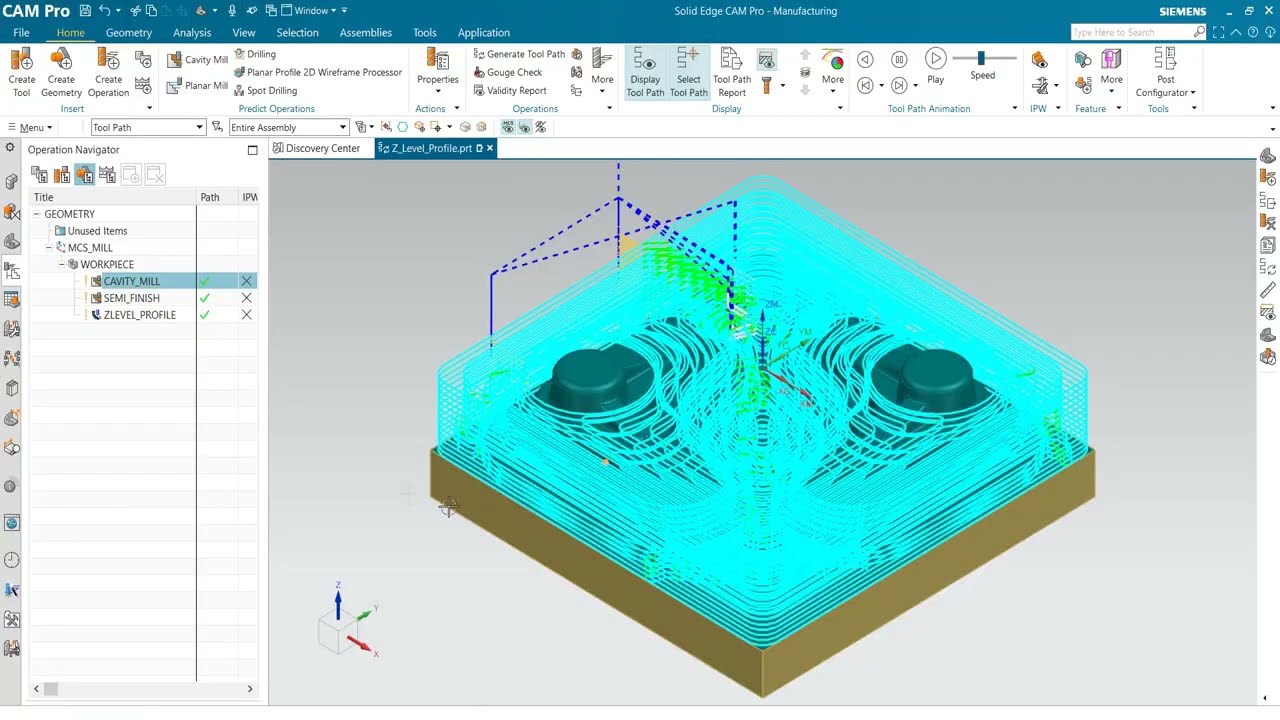Open the Tool Path Report

(732, 72)
